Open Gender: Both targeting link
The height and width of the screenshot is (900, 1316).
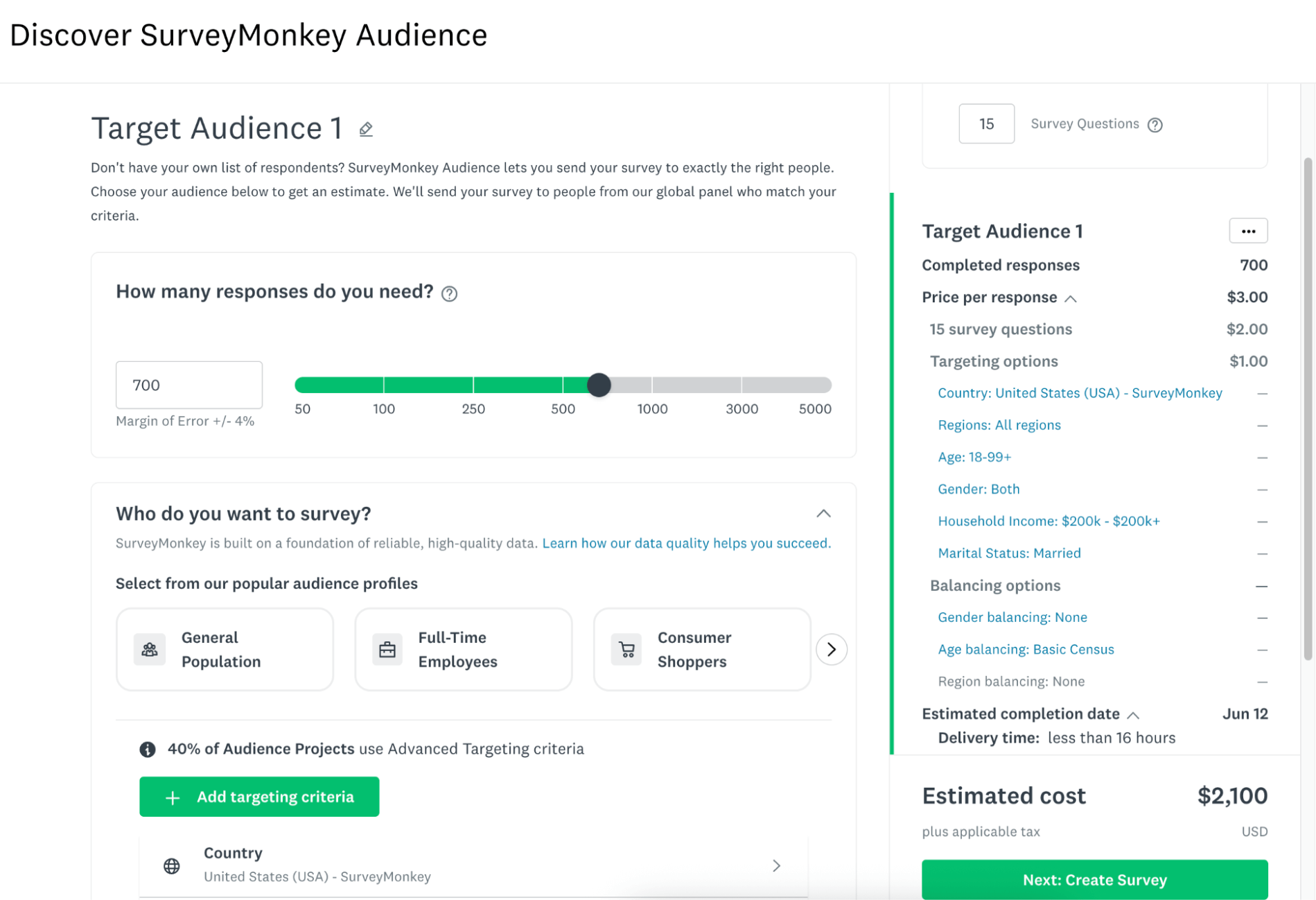click(x=979, y=490)
